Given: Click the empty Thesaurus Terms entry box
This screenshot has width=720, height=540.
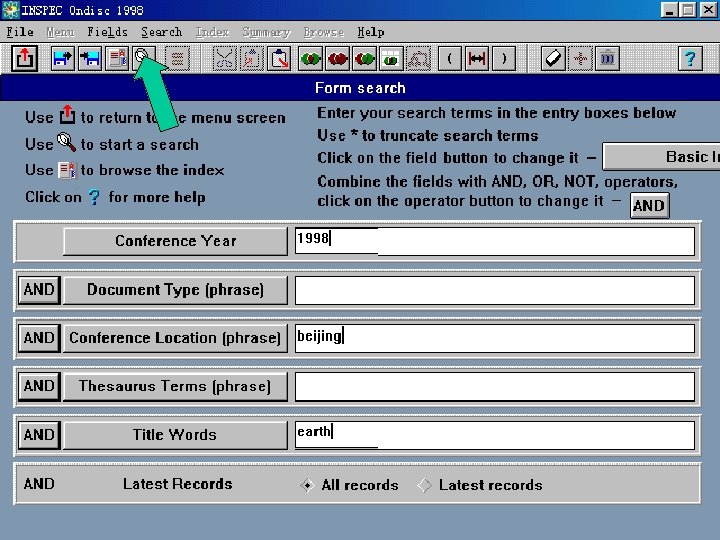Looking at the screenshot, I should [x=495, y=387].
